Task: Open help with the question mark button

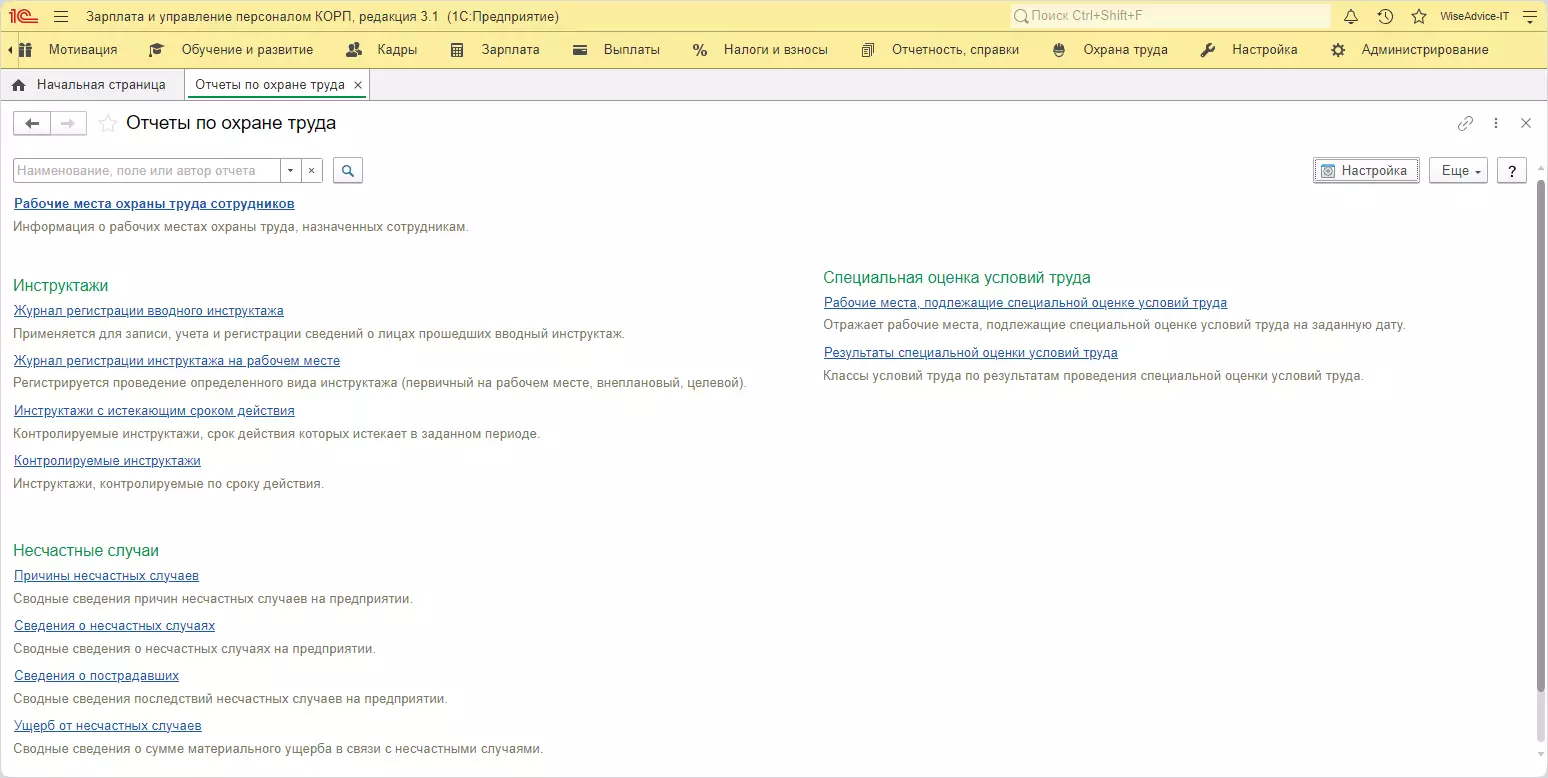Action: pyautogui.click(x=1512, y=171)
